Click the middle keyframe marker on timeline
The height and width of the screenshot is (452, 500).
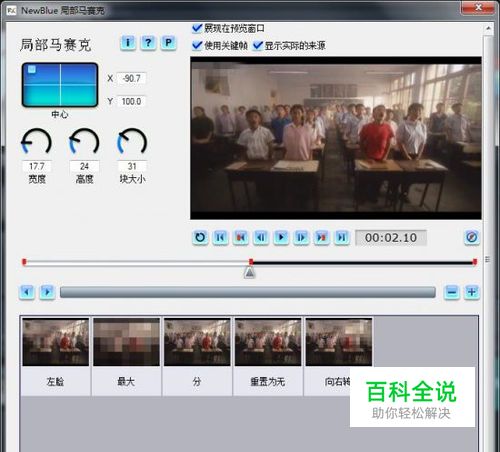point(251,262)
